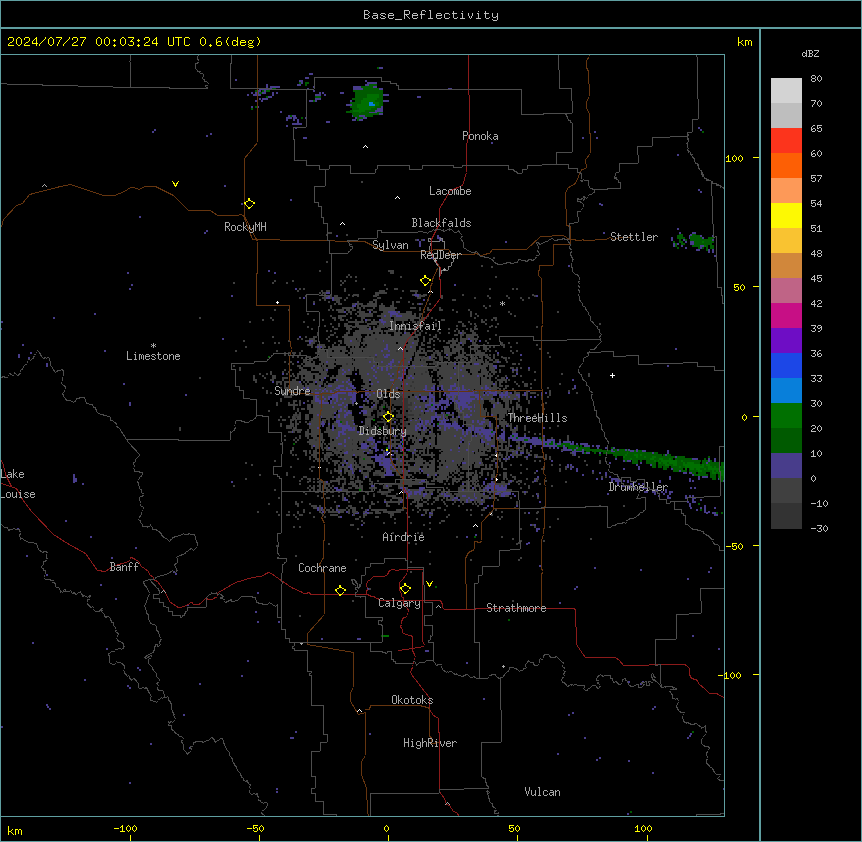Click the Banff label
Viewport: 862px width, 842px height.
[x=124, y=567]
